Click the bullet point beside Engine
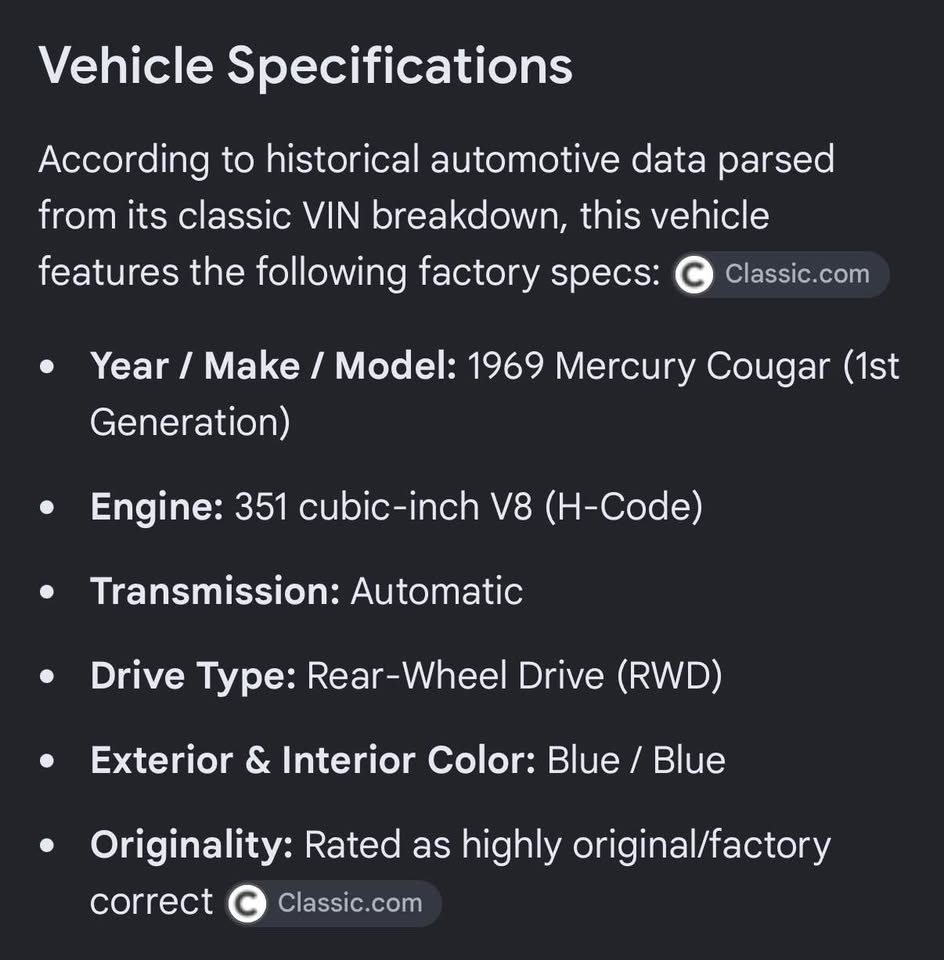 coord(47,508)
